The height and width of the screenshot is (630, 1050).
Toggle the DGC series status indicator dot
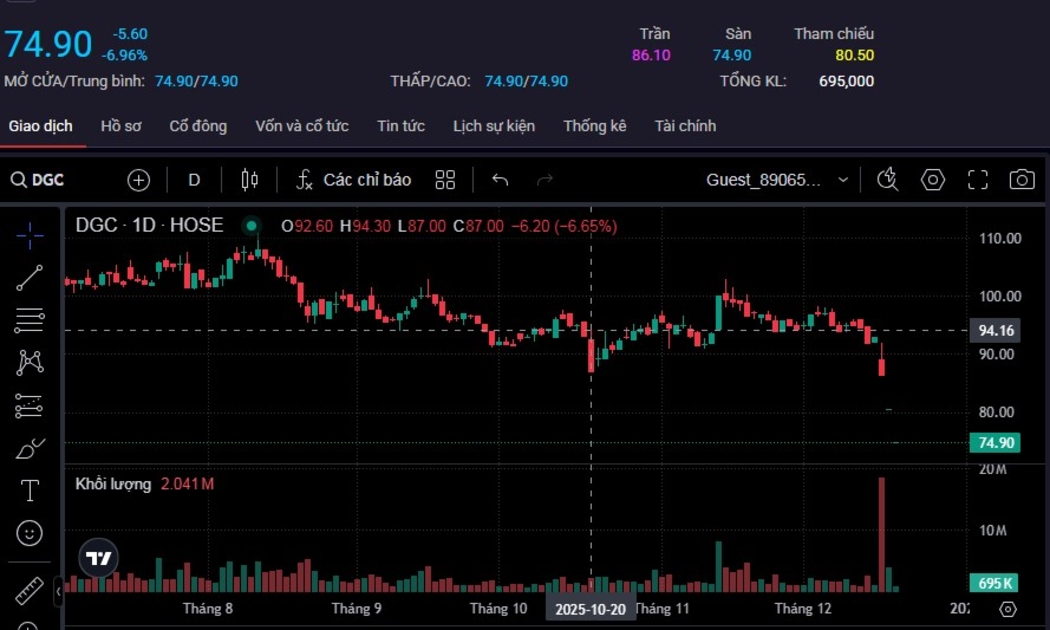pyautogui.click(x=251, y=226)
